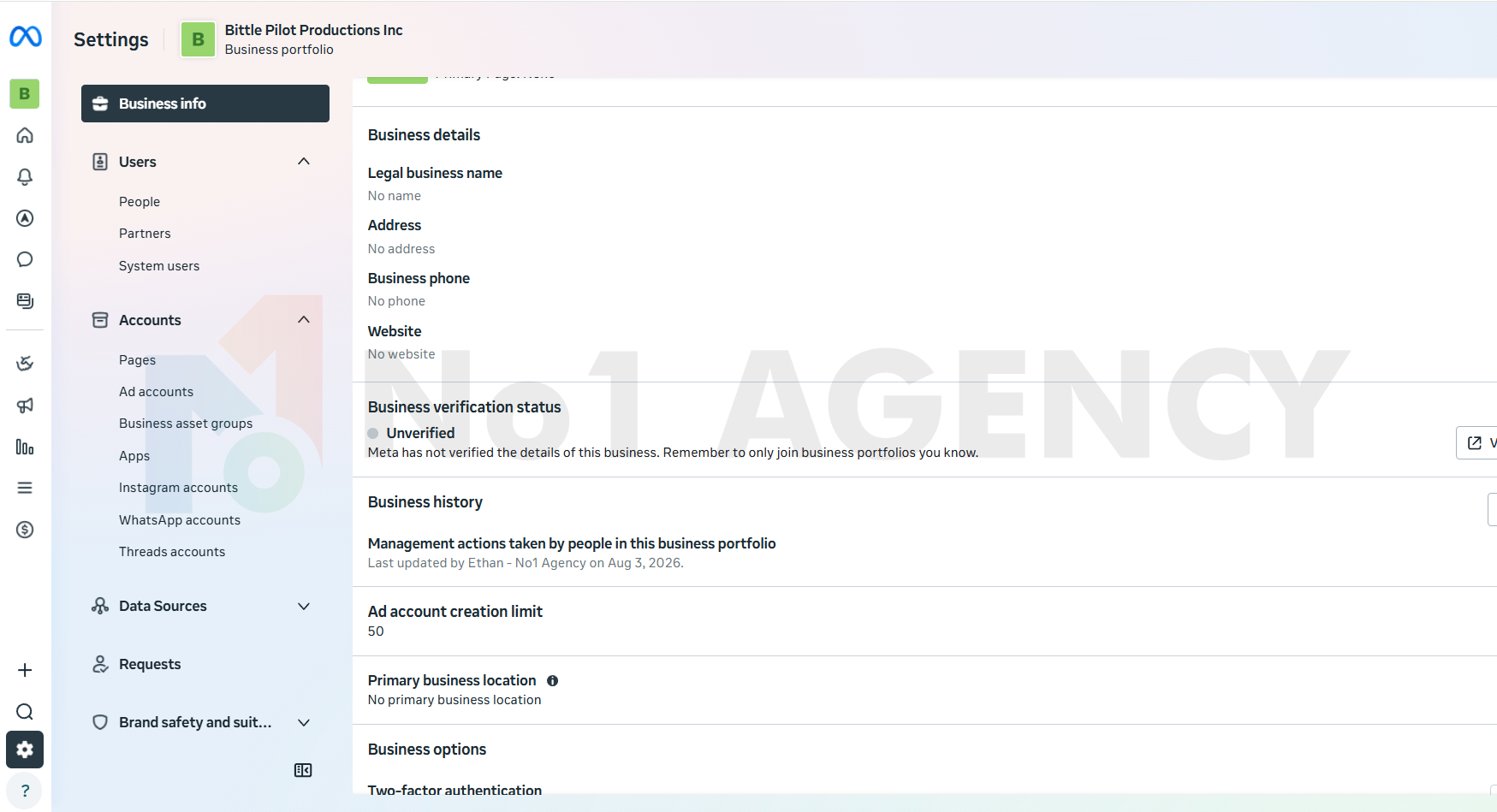This screenshot has height=812, width=1497.
Task: Open Apps under Accounts
Action: pyautogui.click(x=134, y=456)
